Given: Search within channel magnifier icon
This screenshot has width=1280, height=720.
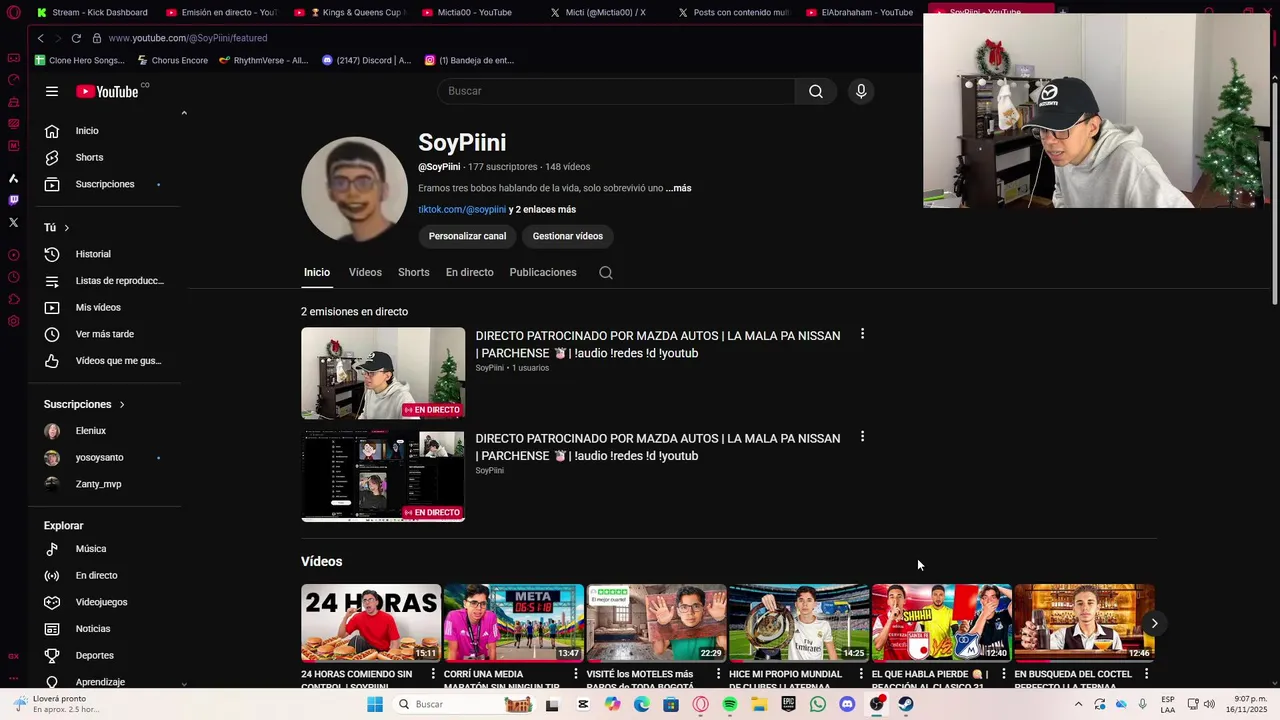Looking at the screenshot, I should pyautogui.click(x=606, y=272).
